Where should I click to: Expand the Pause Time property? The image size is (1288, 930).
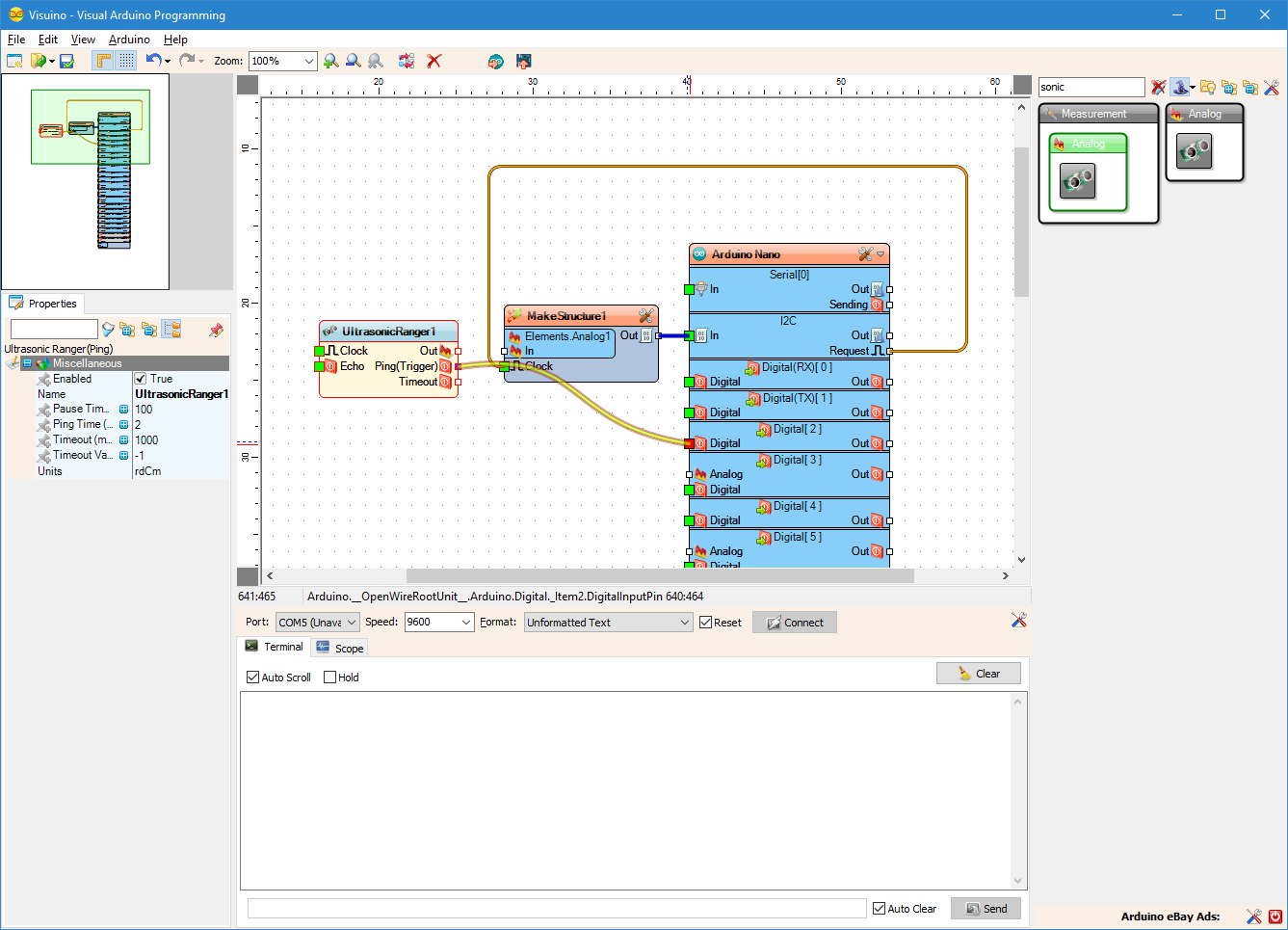pos(123,410)
